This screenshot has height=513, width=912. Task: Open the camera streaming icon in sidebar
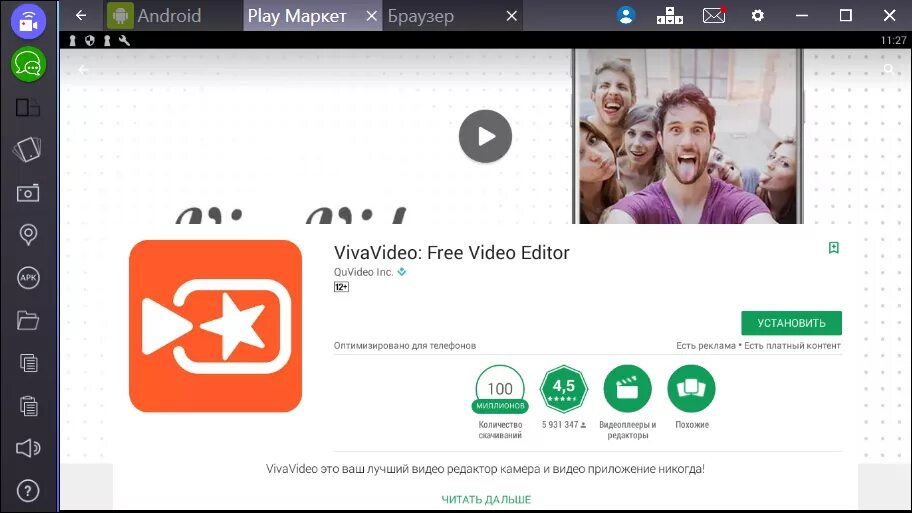pyautogui.click(x=28, y=21)
